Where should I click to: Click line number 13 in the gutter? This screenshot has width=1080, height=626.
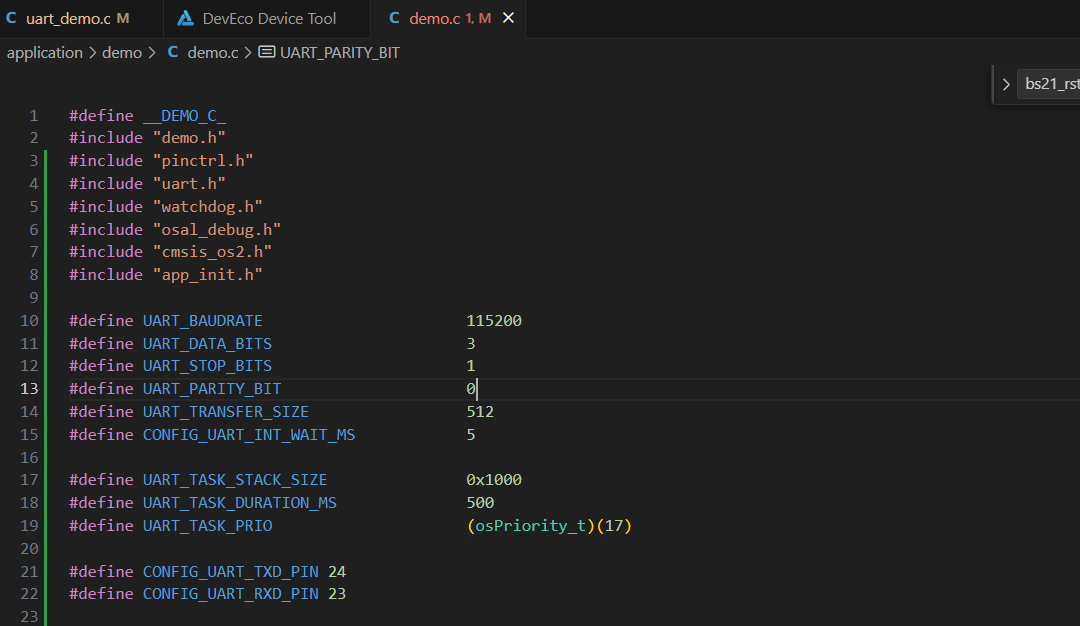click(x=29, y=388)
